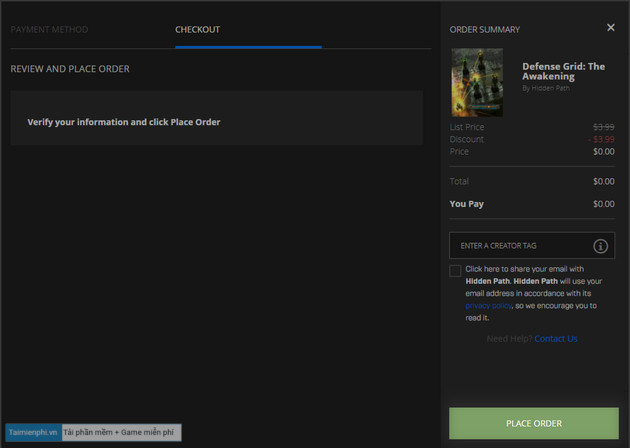The width and height of the screenshot is (630, 448).
Task: Click the Defense Grid: The Awakening title
Action: click(x=563, y=71)
